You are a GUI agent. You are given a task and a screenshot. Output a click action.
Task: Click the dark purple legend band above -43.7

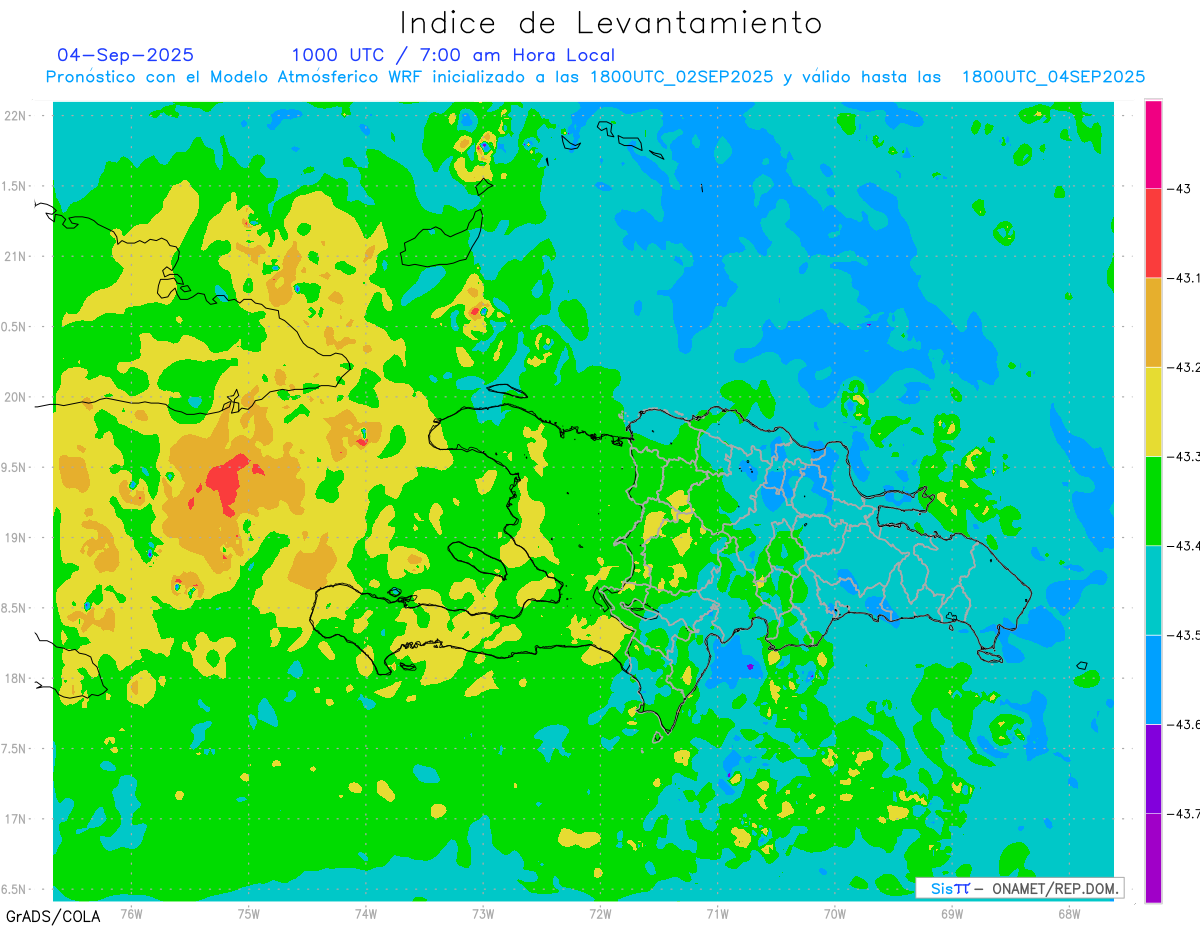tap(1153, 768)
